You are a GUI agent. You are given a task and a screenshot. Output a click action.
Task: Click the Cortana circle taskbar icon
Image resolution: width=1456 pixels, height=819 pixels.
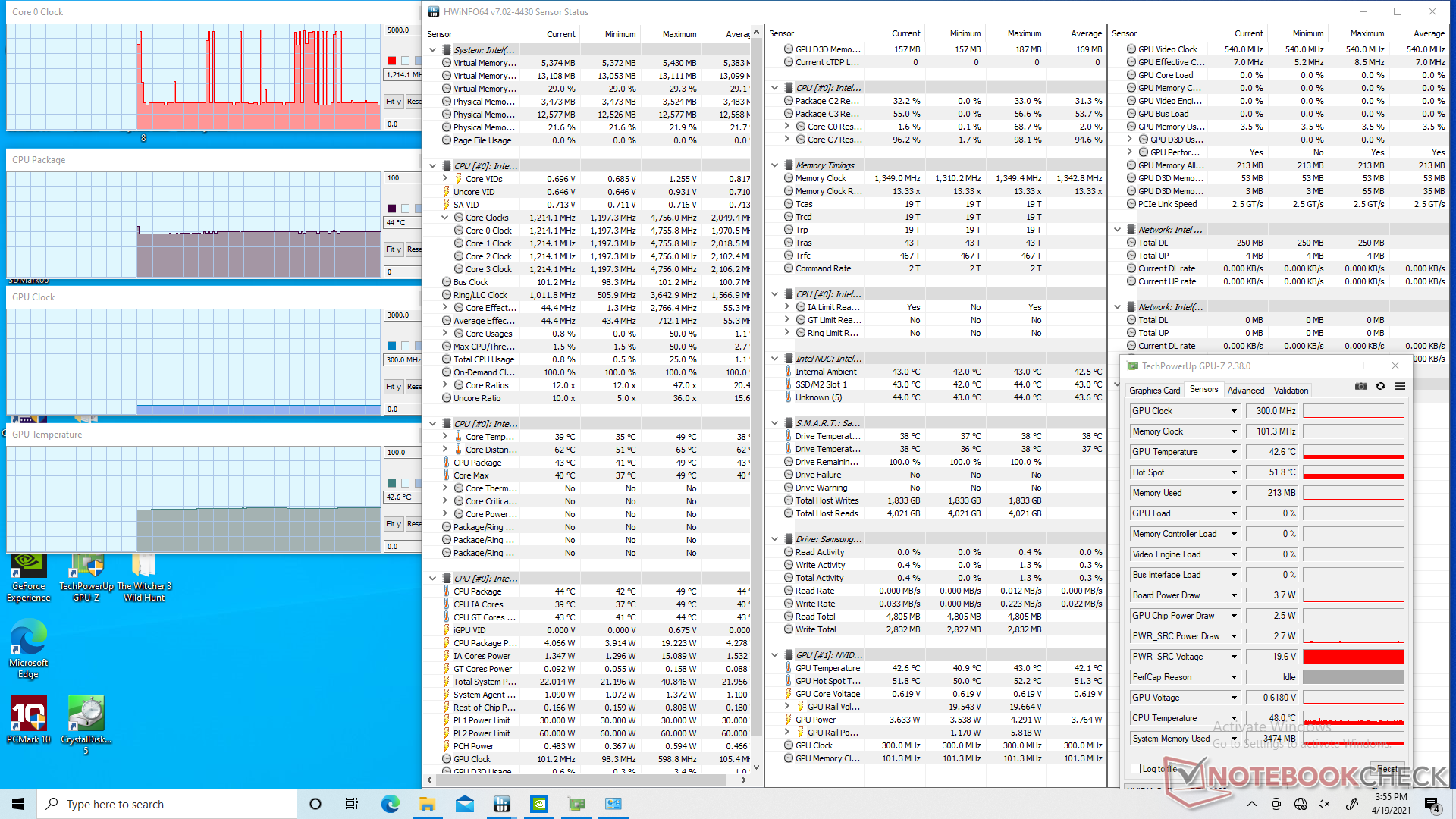315,804
